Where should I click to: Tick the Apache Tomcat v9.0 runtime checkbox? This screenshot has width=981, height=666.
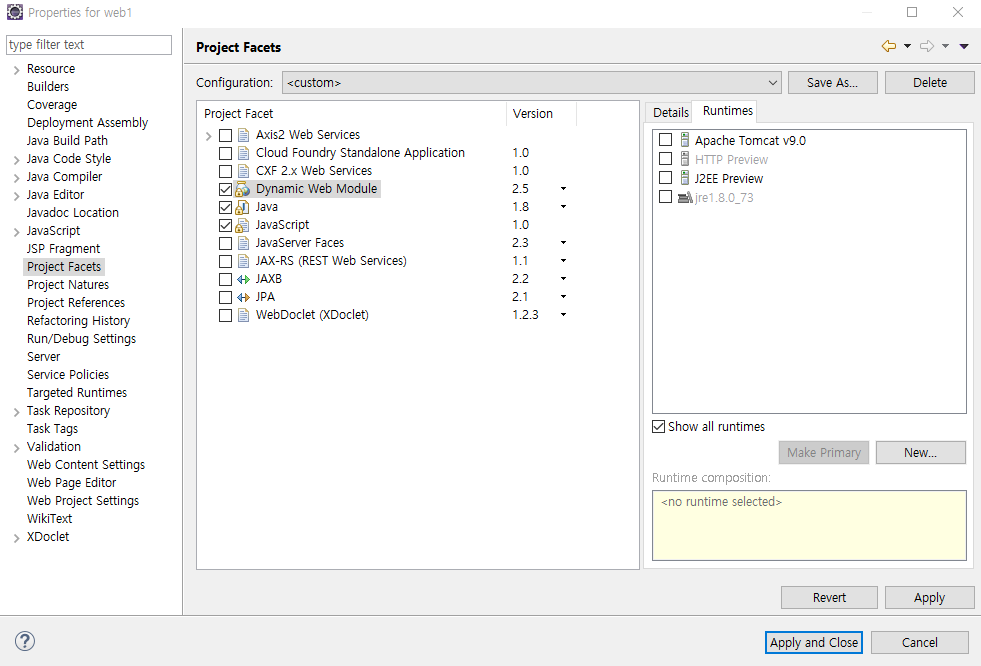point(666,140)
